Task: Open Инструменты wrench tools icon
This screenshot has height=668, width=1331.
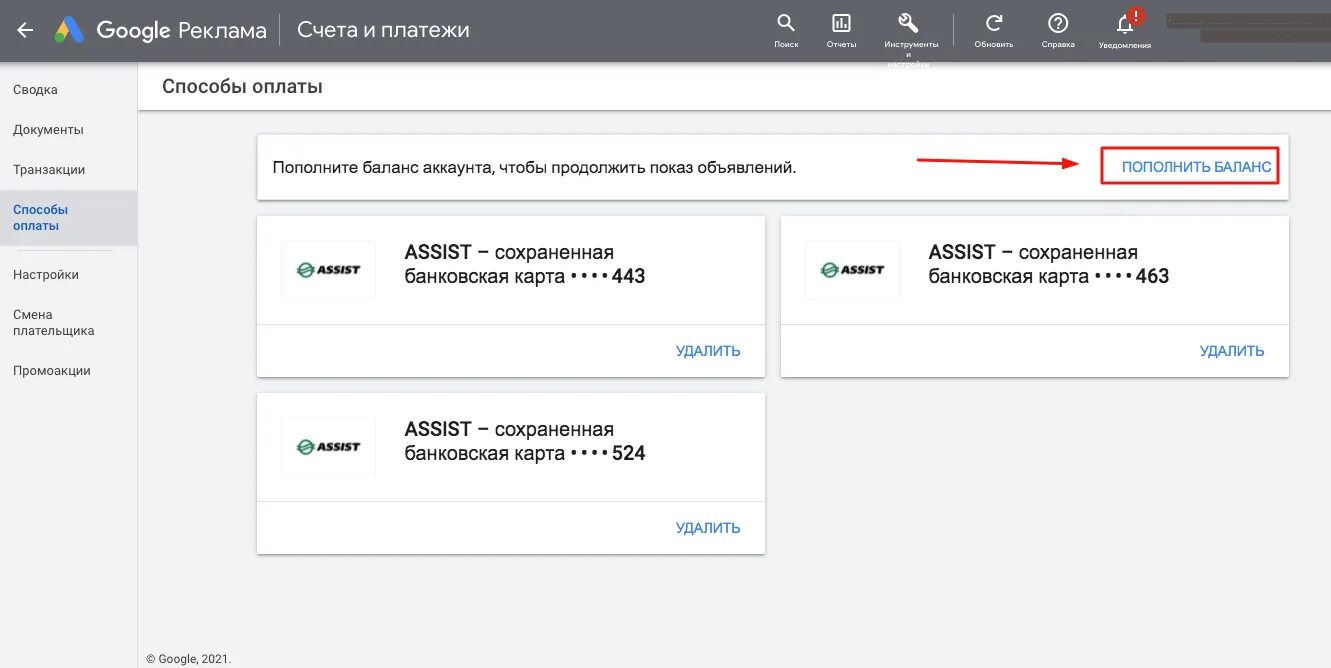Action: (909, 24)
